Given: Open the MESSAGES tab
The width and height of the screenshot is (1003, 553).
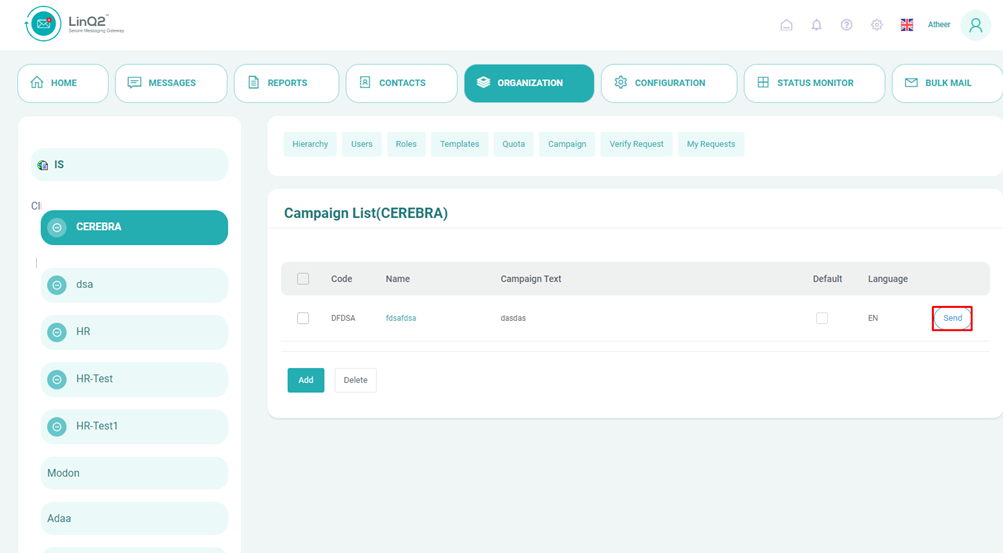Looking at the screenshot, I should click(171, 83).
